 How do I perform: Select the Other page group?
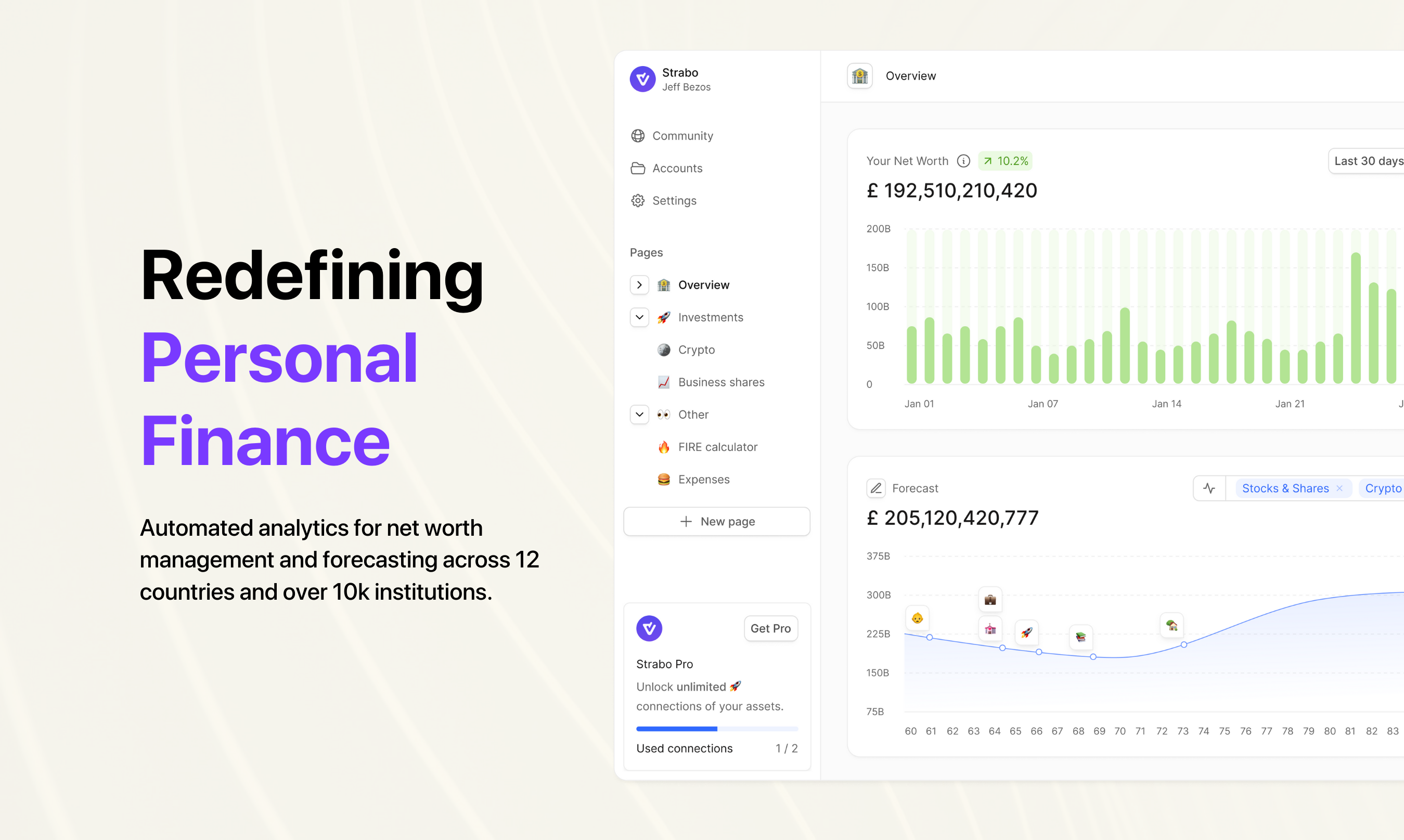[693, 415]
